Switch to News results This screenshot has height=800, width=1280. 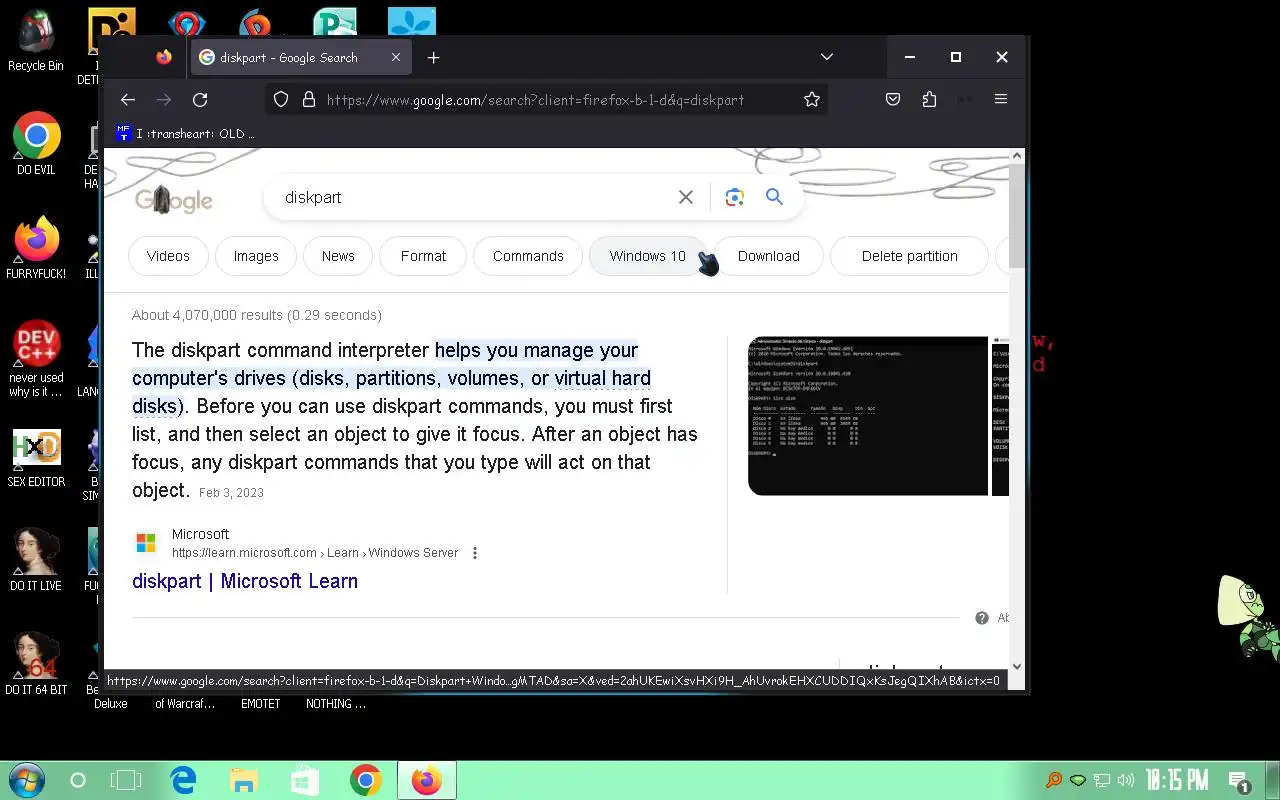pos(338,256)
